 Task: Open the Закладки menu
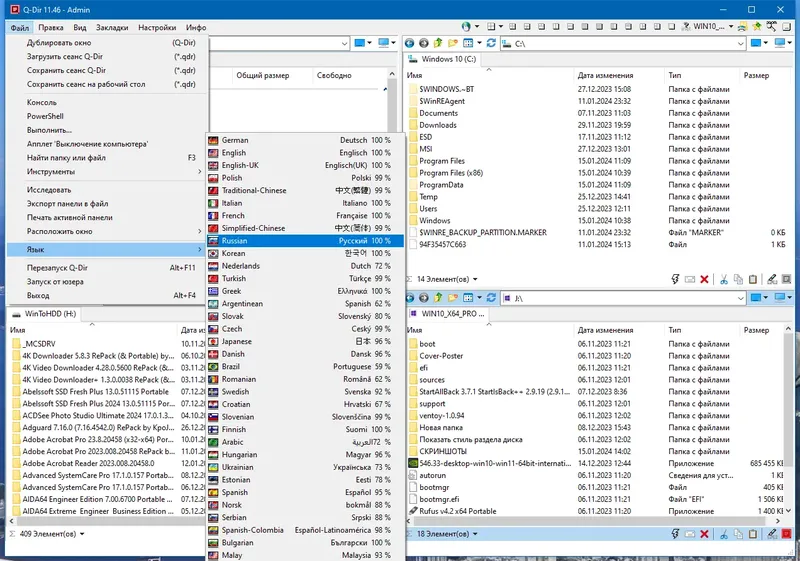pyautogui.click(x=112, y=28)
